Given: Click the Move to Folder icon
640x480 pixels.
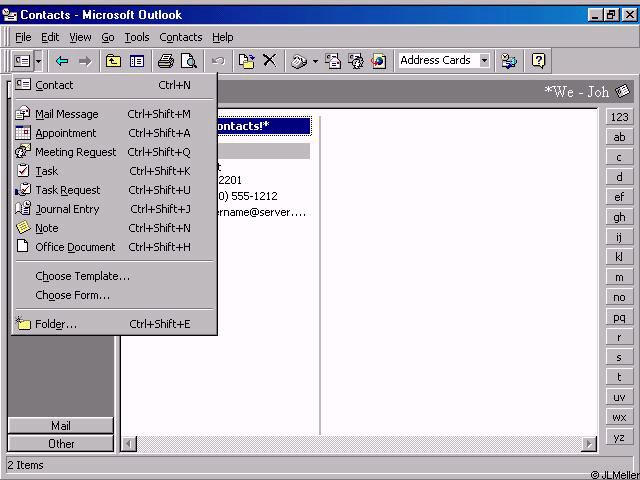Looking at the screenshot, I should (x=246, y=61).
